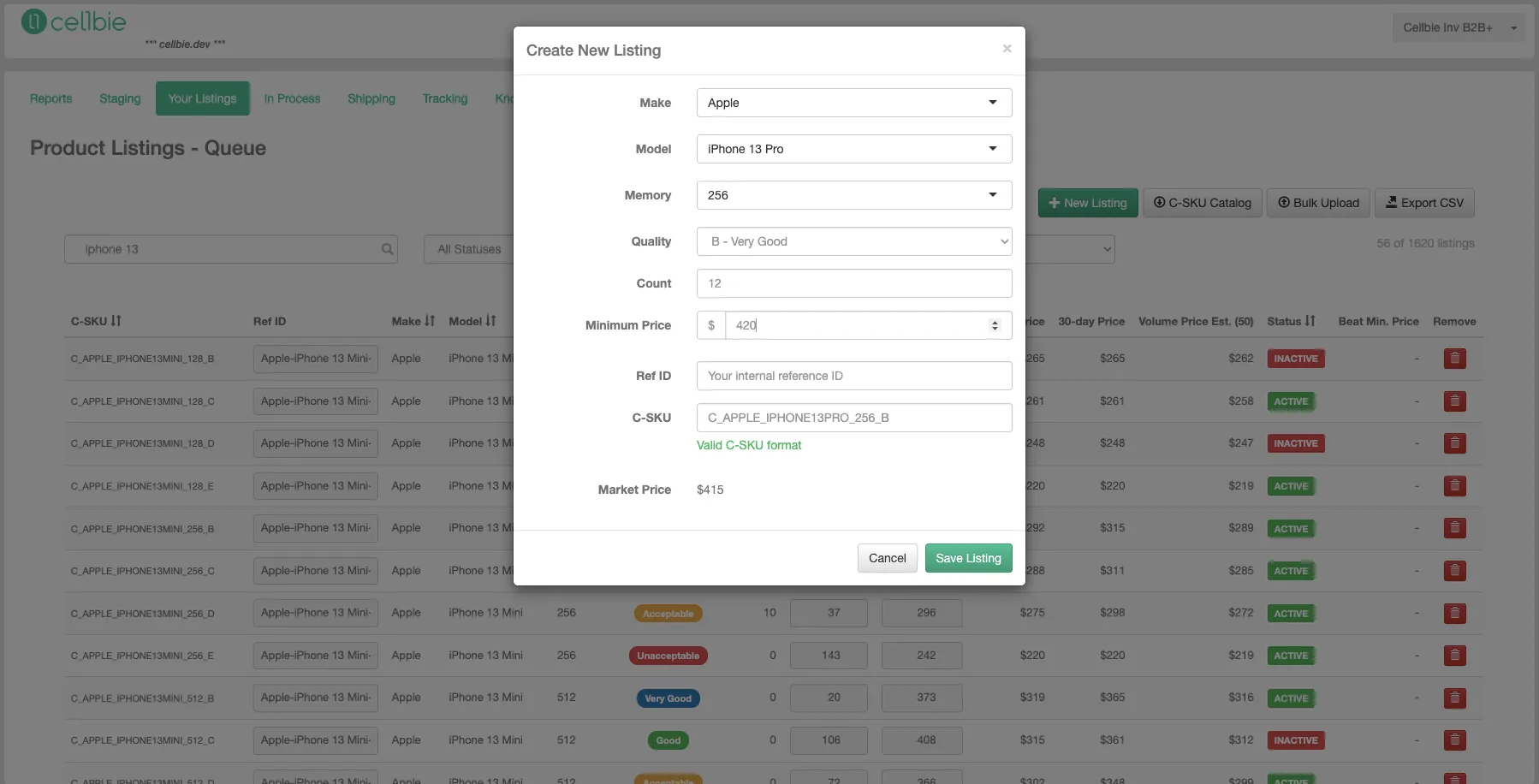Open the Tracking tab
1539x784 pixels.
445,98
